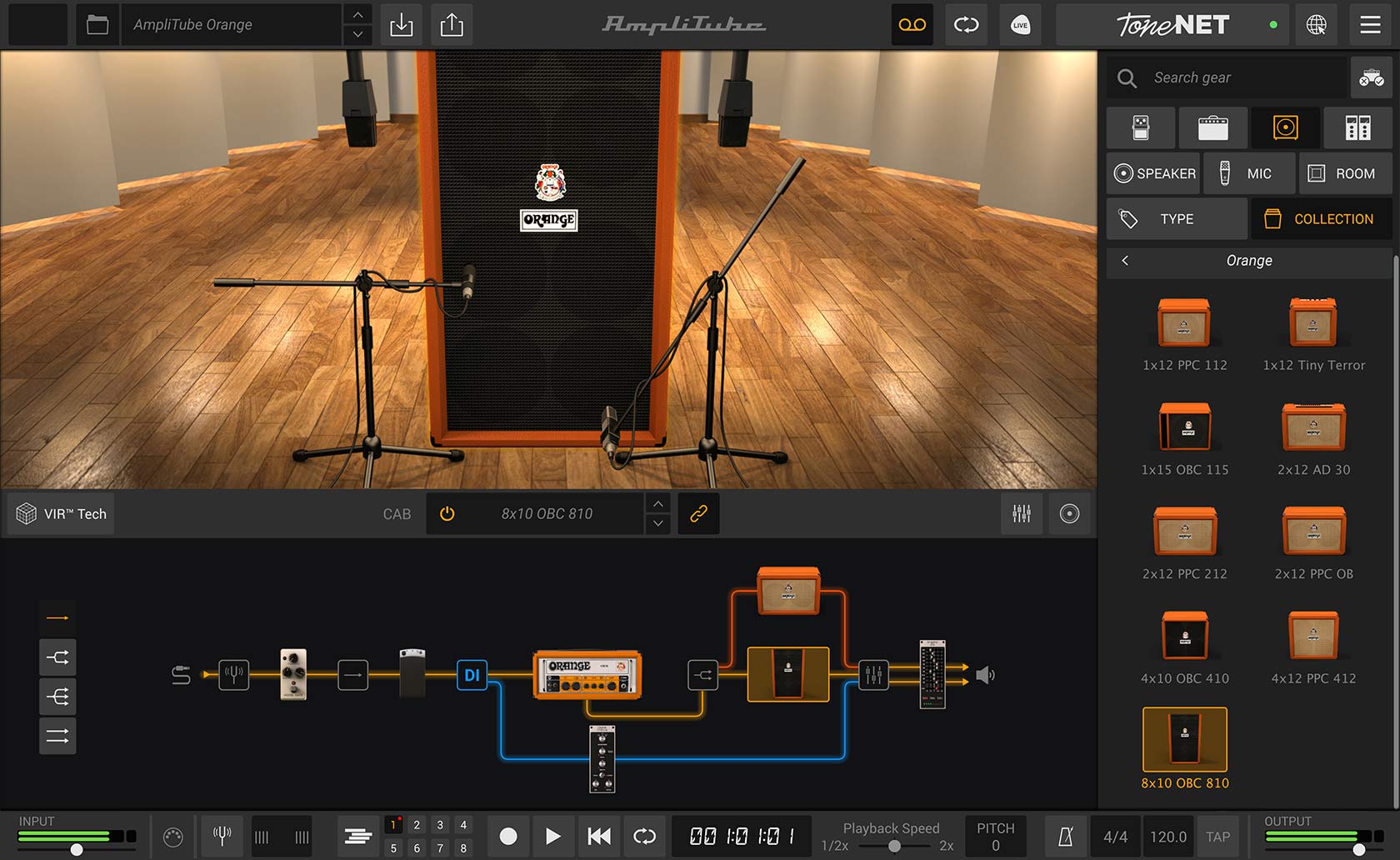Select the dual parallel chain routing
This screenshot has width=1400, height=860.
pyautogui.click(x=57, y=736)
